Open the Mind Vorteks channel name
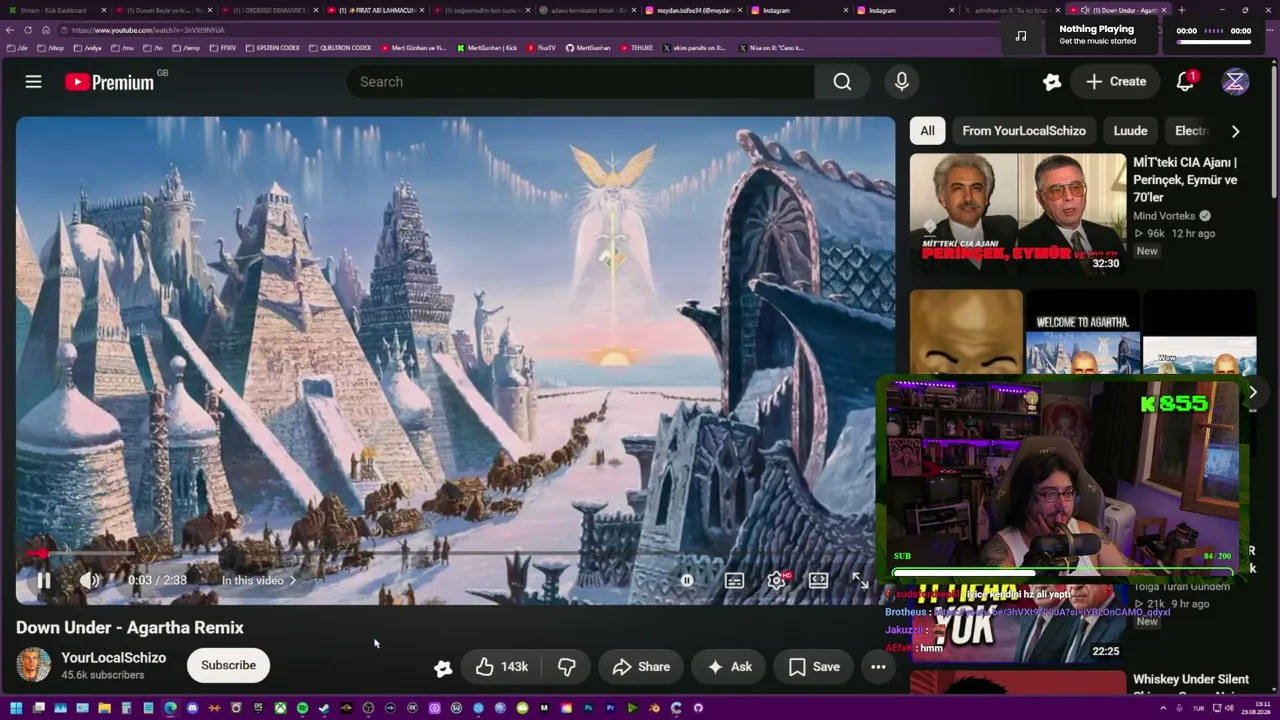The height and width of the screenshot is (720, 1280). (1165, 216)
